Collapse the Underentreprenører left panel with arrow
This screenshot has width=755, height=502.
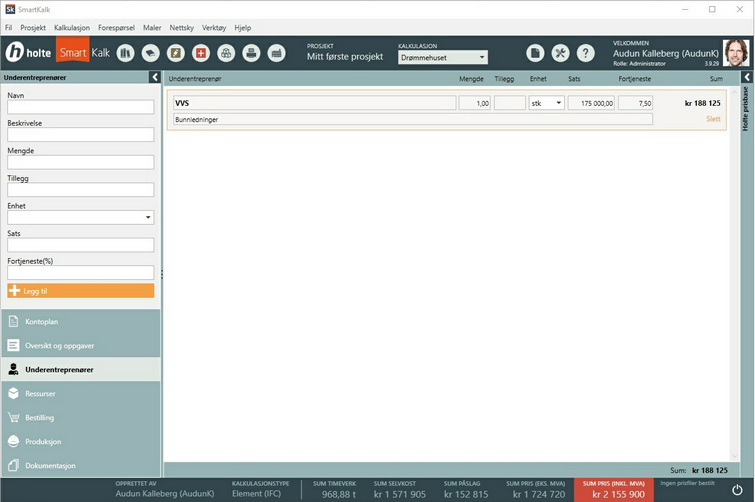tap(154, 77)
